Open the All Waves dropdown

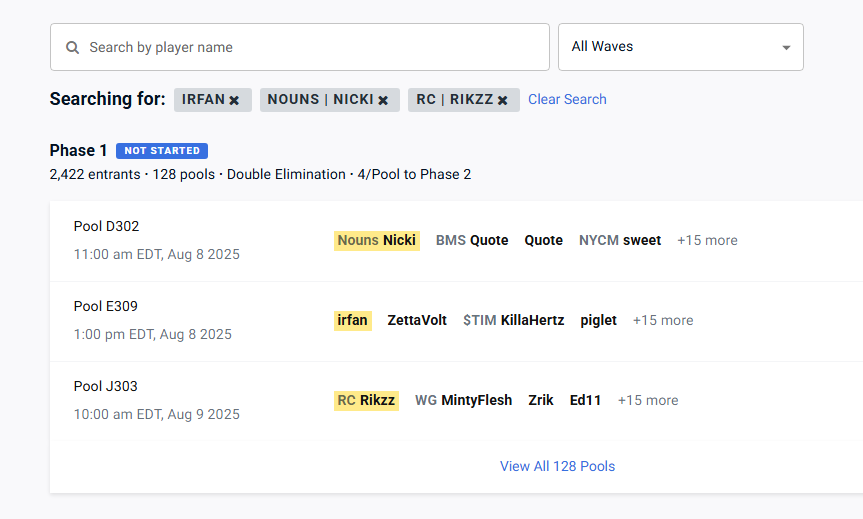click(681, 47)
